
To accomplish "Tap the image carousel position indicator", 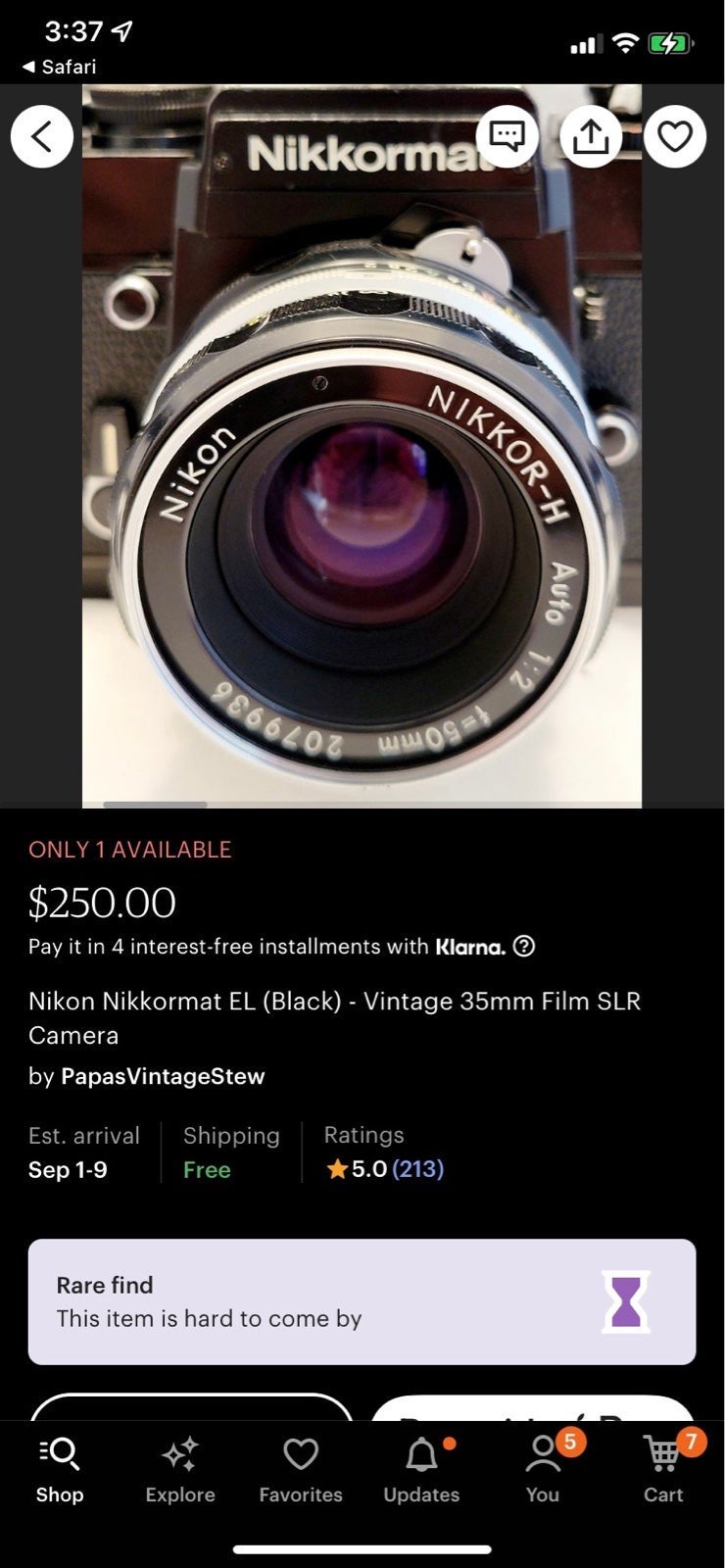I will (155, 805).
